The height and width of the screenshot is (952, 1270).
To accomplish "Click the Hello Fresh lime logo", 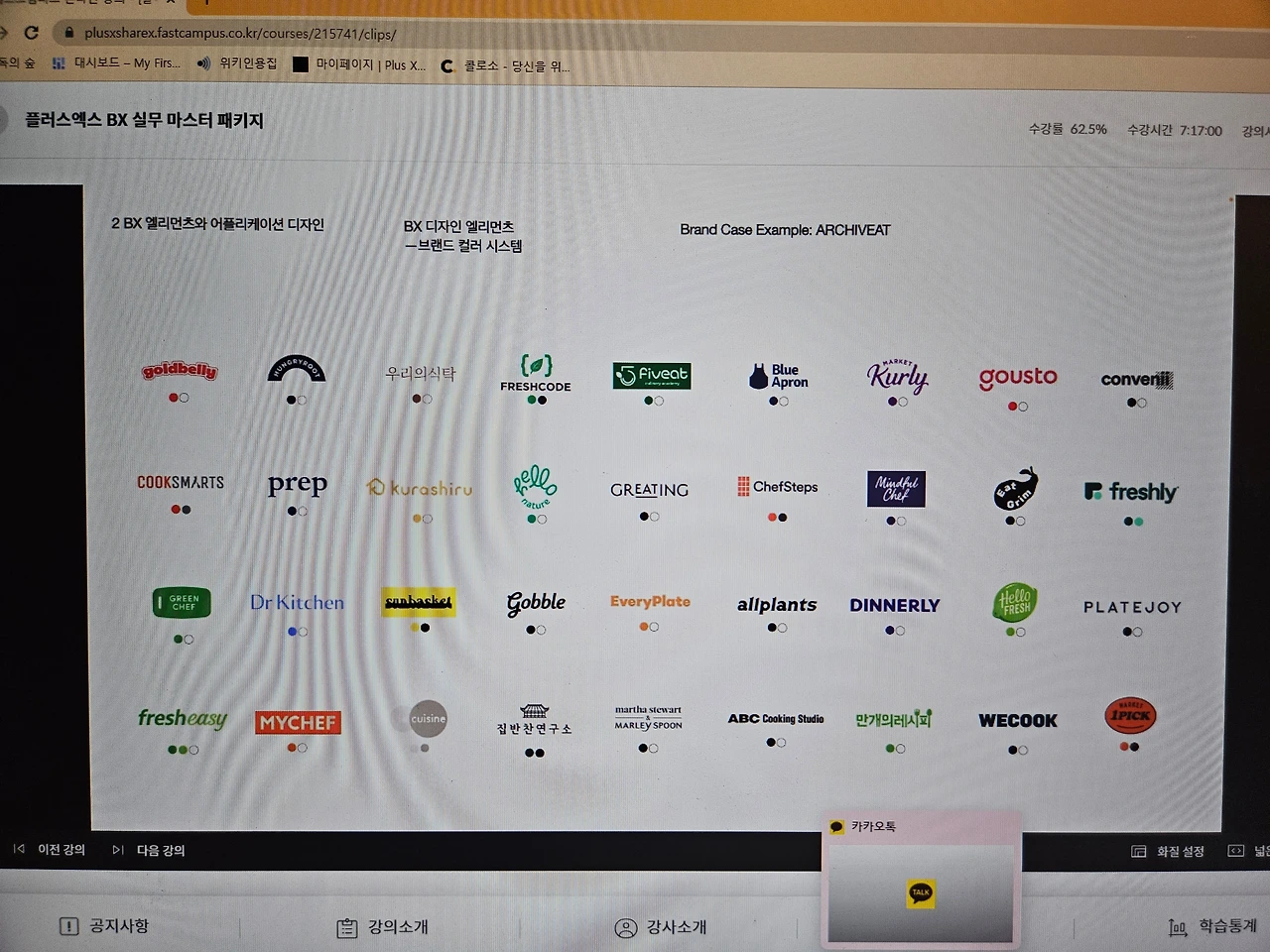I will (x=1015, y=602).
